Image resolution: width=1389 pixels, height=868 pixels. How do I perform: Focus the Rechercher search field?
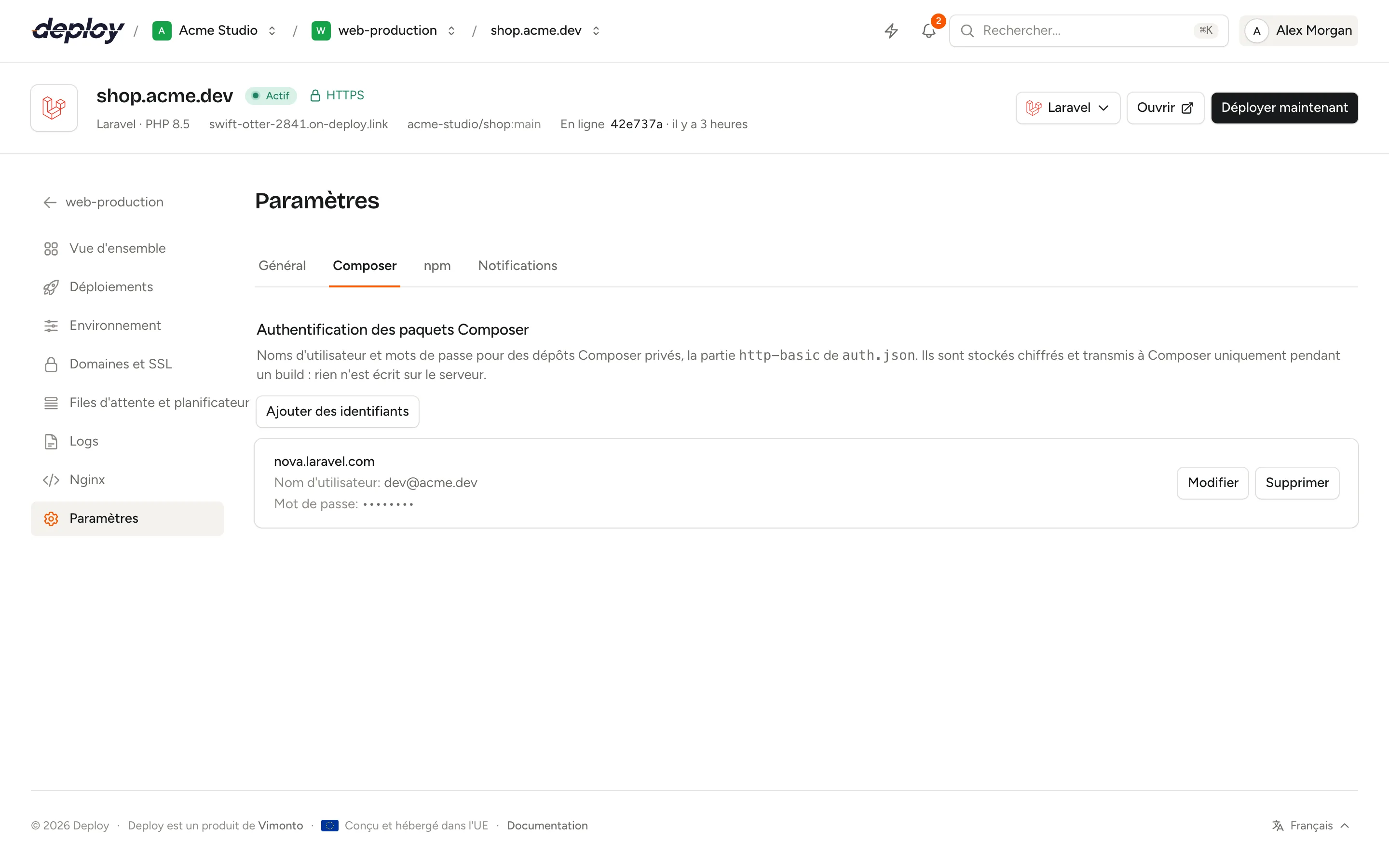coord(1088,30)
